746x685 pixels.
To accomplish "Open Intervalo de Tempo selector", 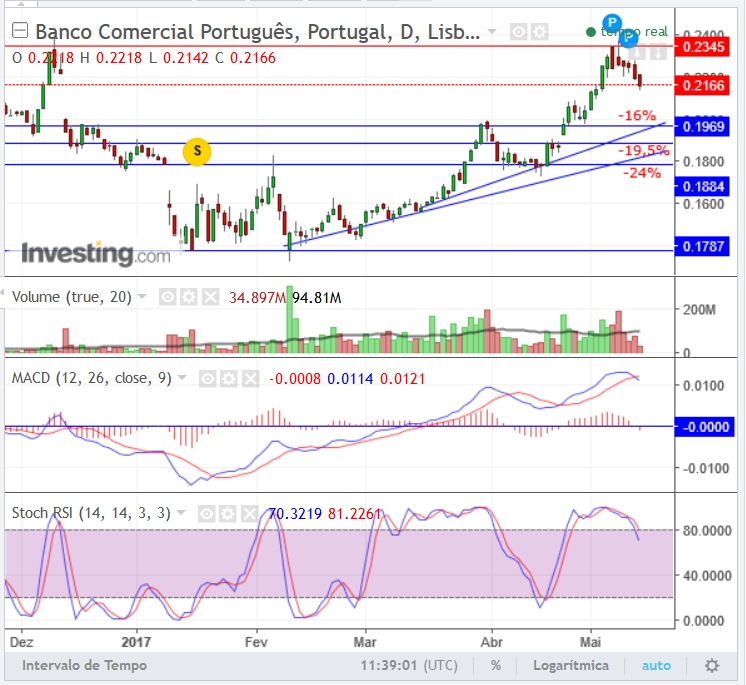I will click(x=85, y=665).
